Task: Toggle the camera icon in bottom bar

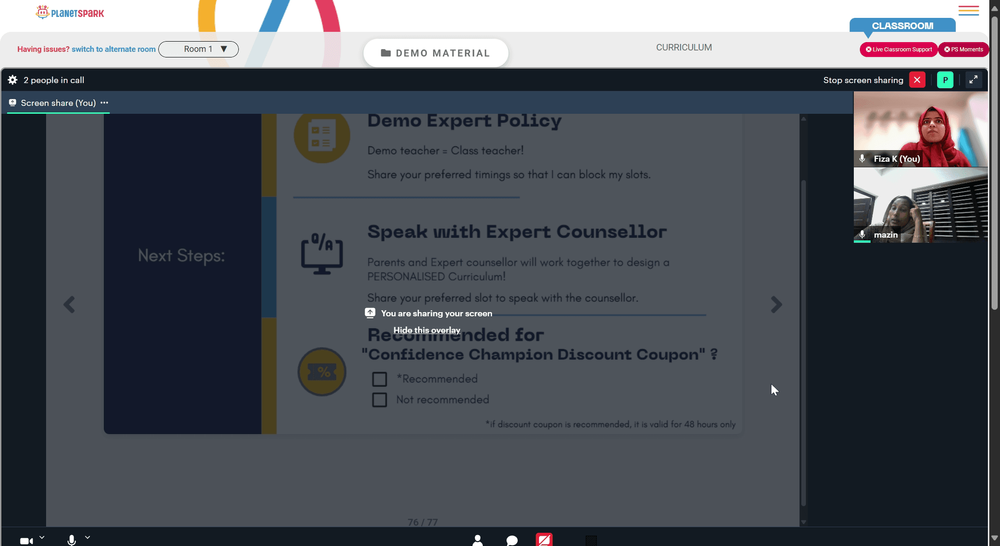Action: pyautogui.click(x=26, y=540)
